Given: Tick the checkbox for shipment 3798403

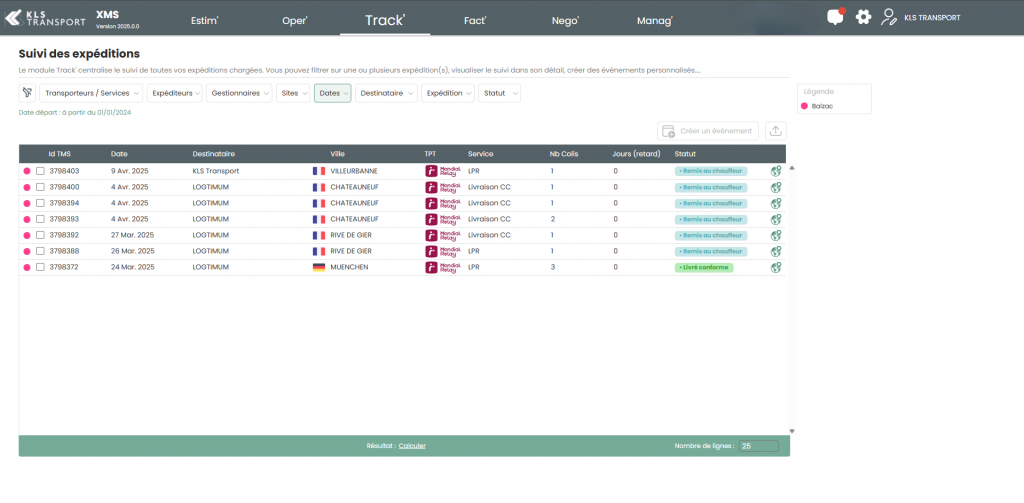Looking at the screenshot, I should [40, 171].
